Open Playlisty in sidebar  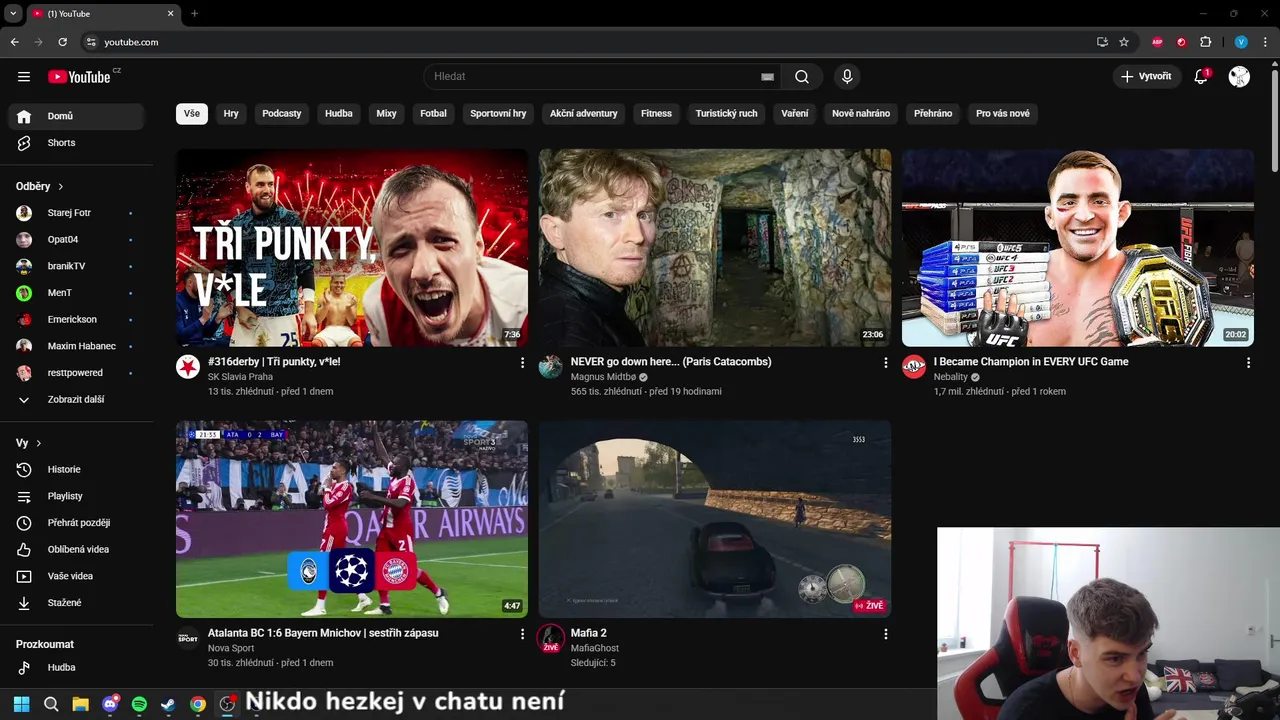(x=76, y=496)
